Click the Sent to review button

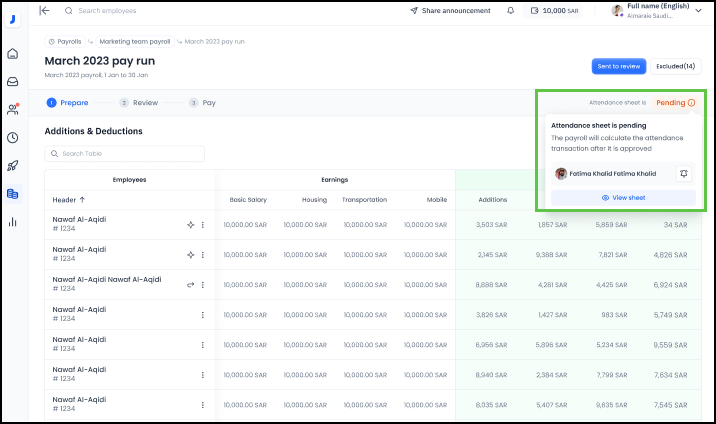[x=618, y=66]
